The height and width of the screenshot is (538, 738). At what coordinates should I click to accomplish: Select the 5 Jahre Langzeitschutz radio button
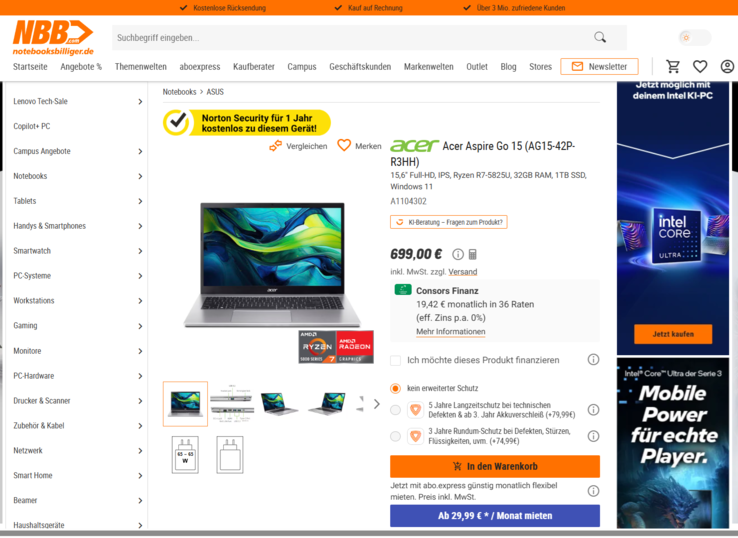click(395, 410)
